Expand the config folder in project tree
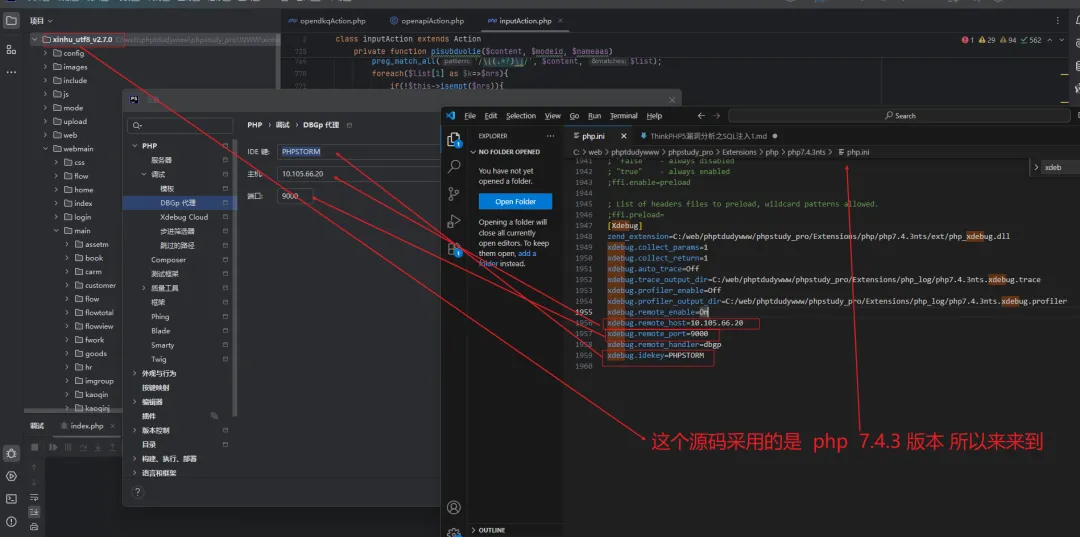Image resolution: width=1080 pixels, height=537 pixels. click(x=45, y=53)
